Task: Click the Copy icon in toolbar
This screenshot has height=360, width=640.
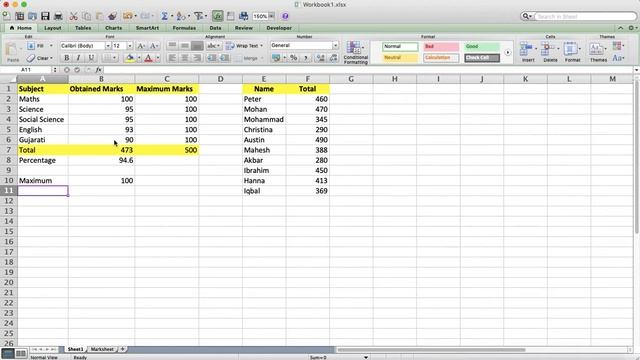Action: tap(87, 16)
